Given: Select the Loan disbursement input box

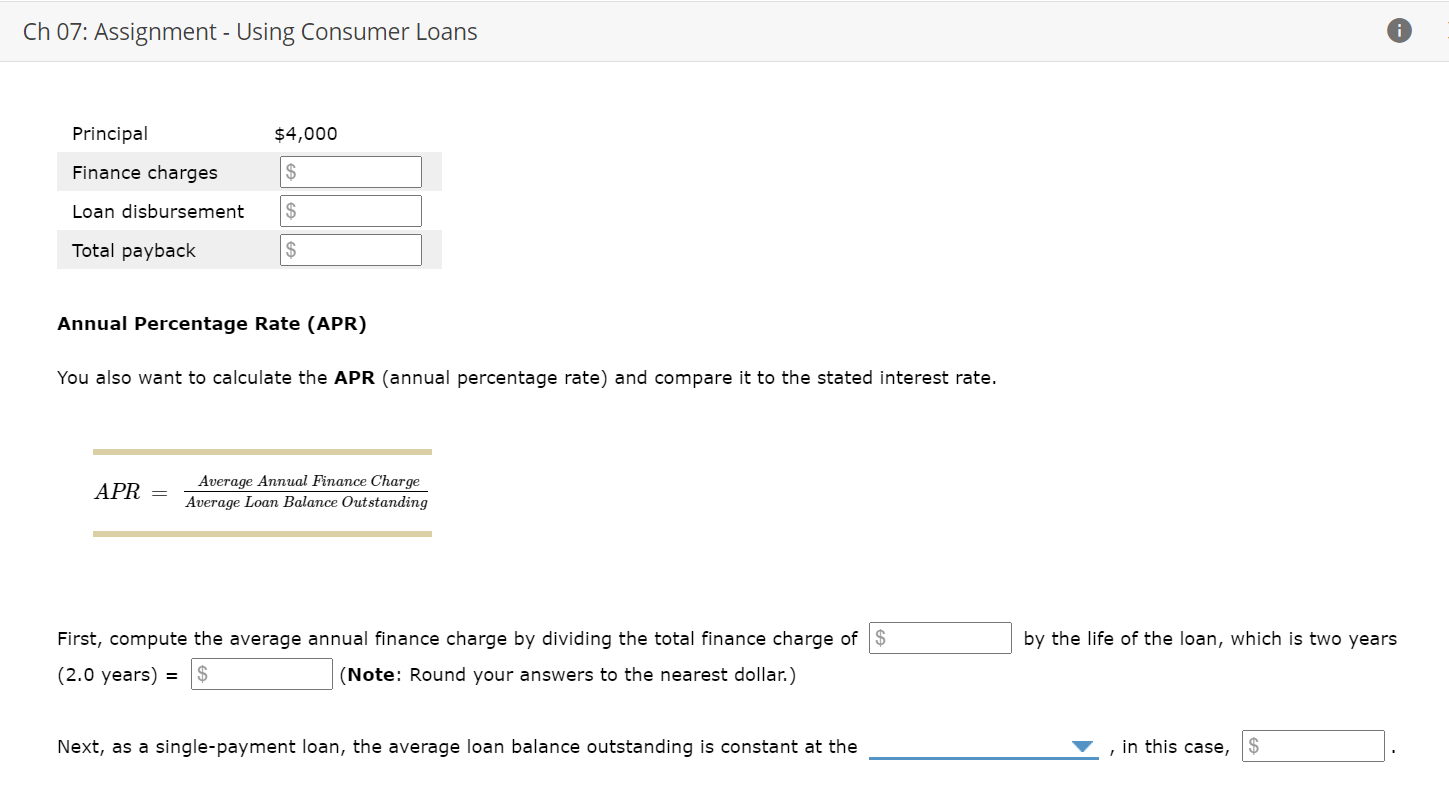Looking at the screenshot, I should tap(350, 210).
